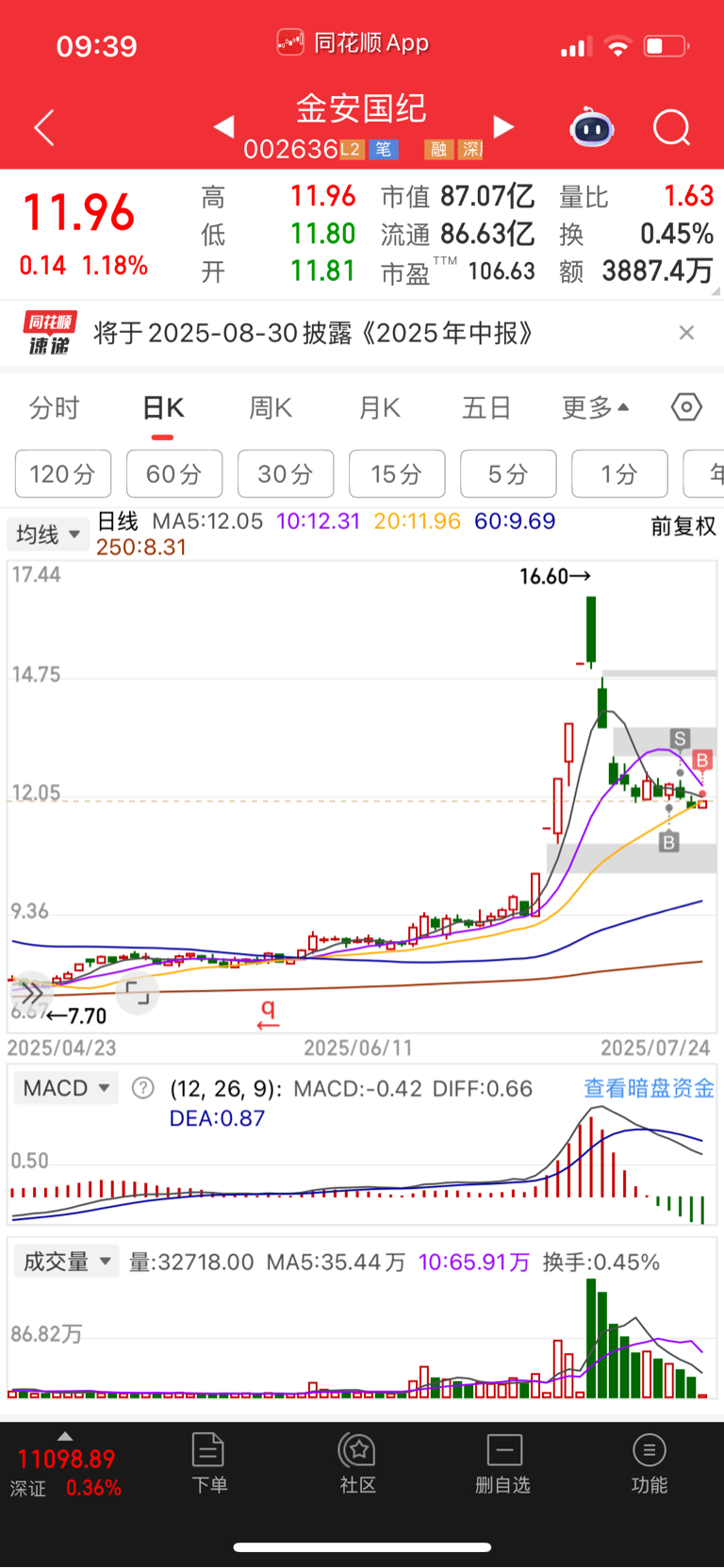Tap the 10:65.91万 volume average label

tap(474, 1263)
